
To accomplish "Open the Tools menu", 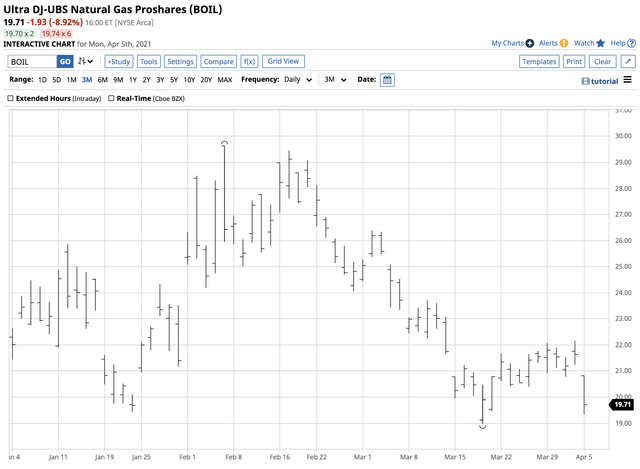I will click(149, 62).
